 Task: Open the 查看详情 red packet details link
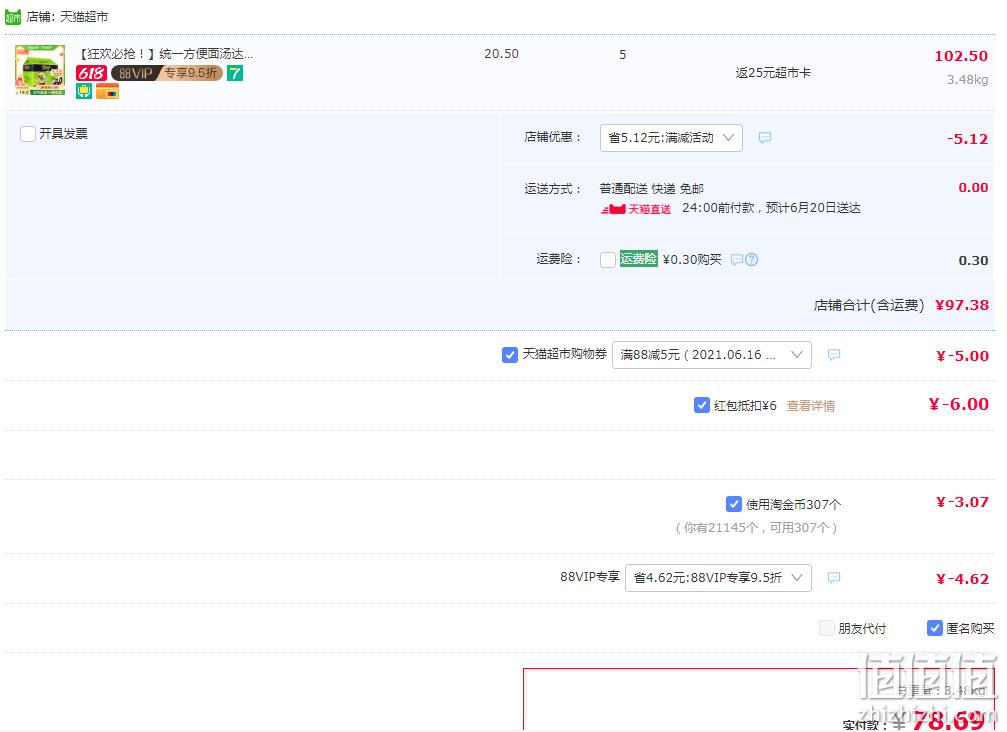[x=810, y=406]
